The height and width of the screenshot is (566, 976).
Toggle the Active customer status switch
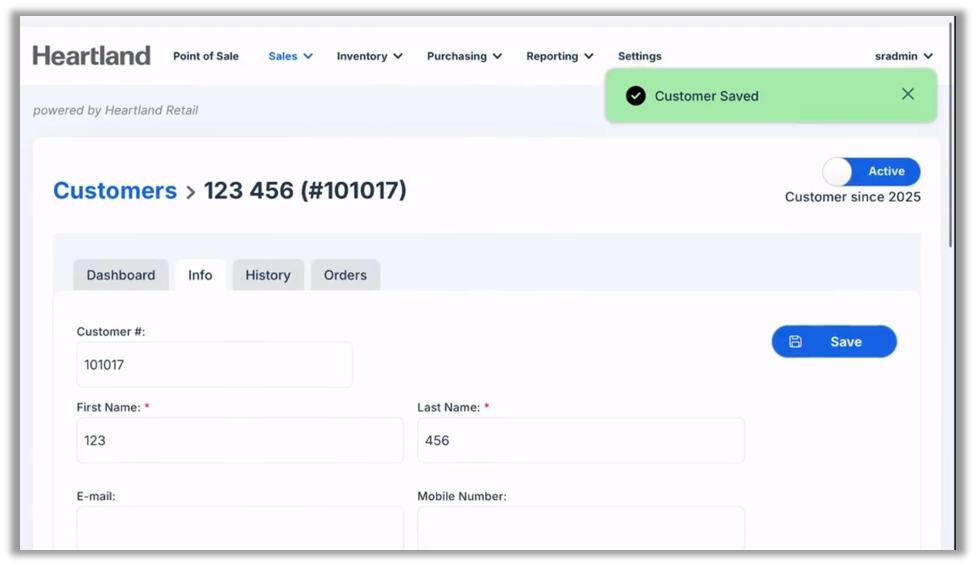click(870, 172)
